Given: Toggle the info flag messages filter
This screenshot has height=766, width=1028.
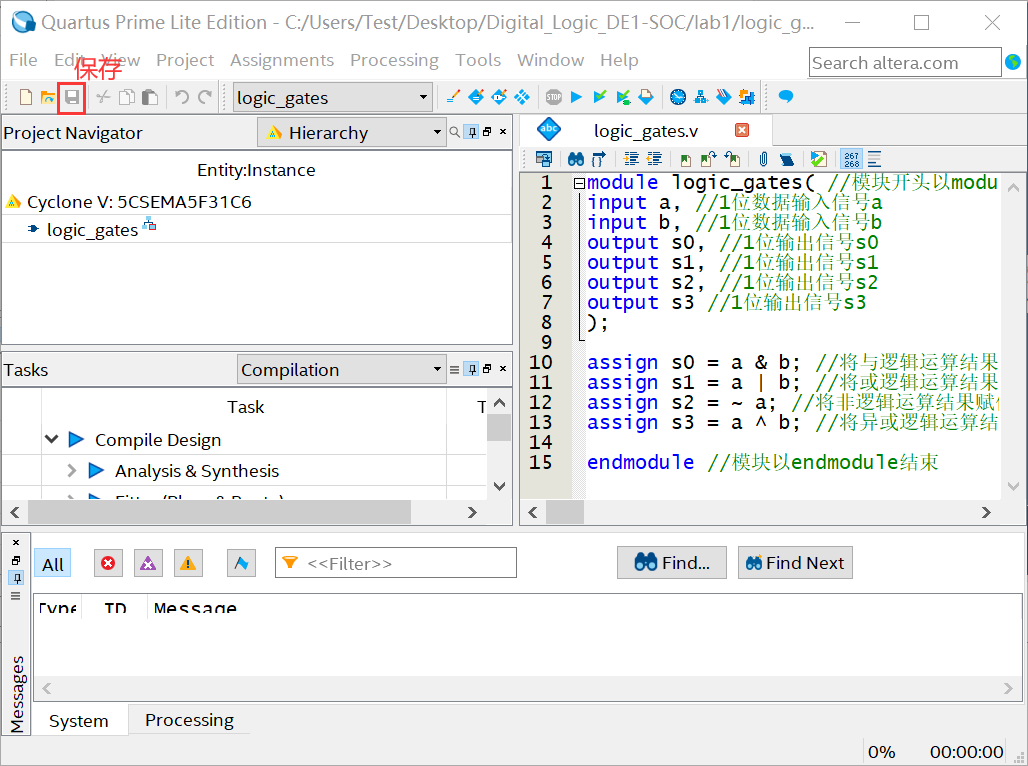Looking at the screenshot, I should (x=241, y=563).
